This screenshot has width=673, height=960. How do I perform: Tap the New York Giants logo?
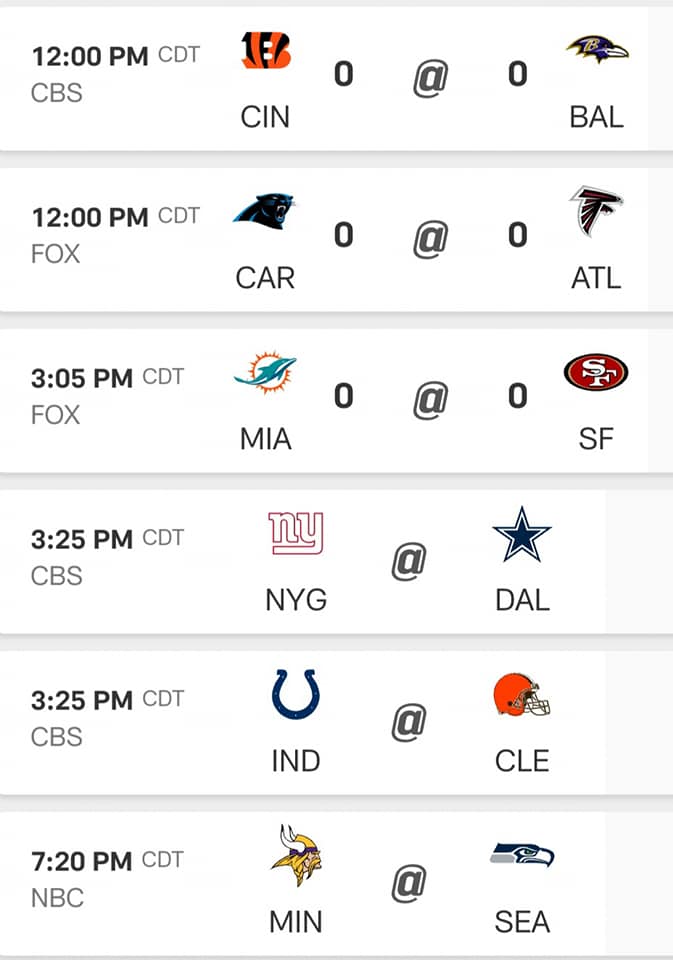pos(296,534)
